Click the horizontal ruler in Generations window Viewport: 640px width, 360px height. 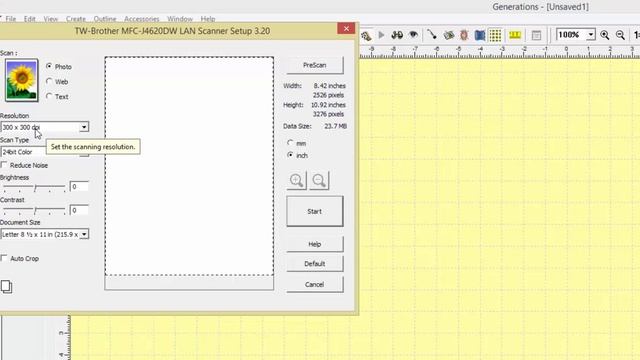tap(499, 52)
